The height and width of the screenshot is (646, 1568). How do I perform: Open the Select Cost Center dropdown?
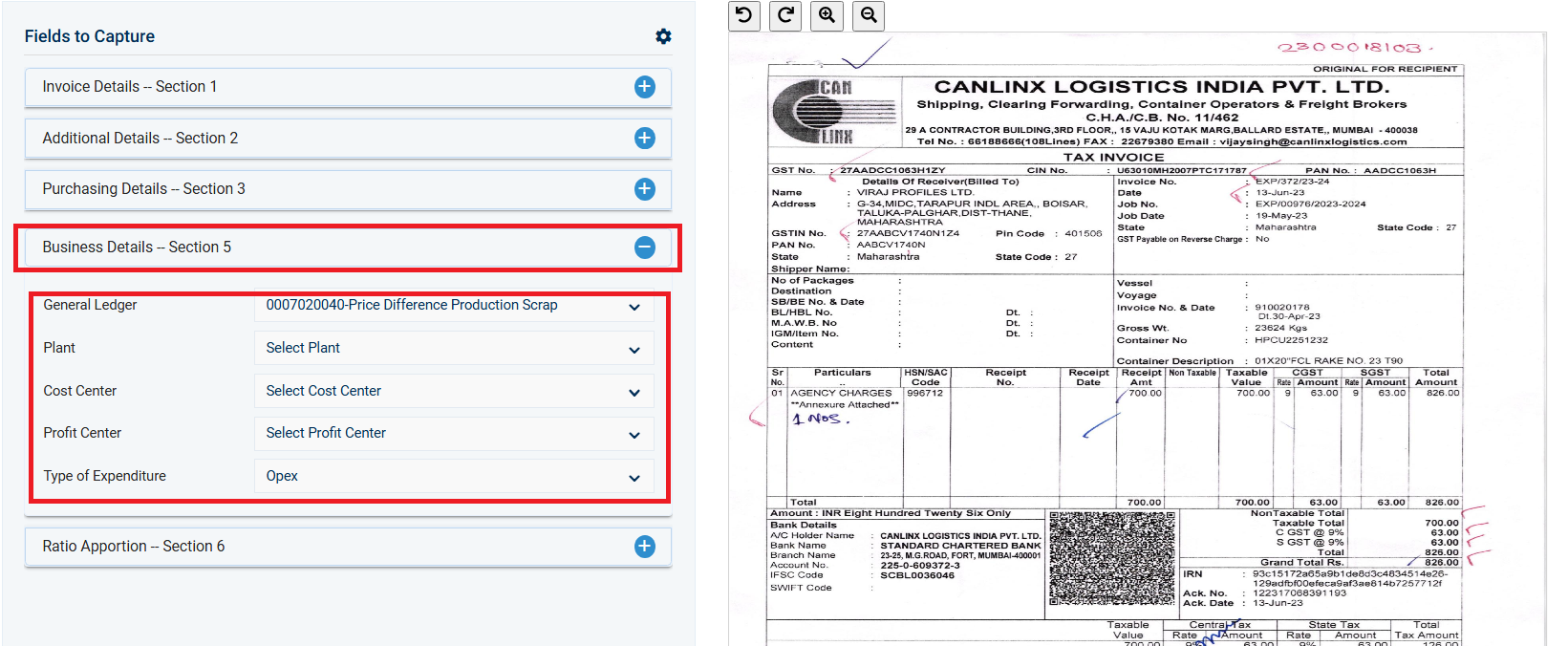454,391
